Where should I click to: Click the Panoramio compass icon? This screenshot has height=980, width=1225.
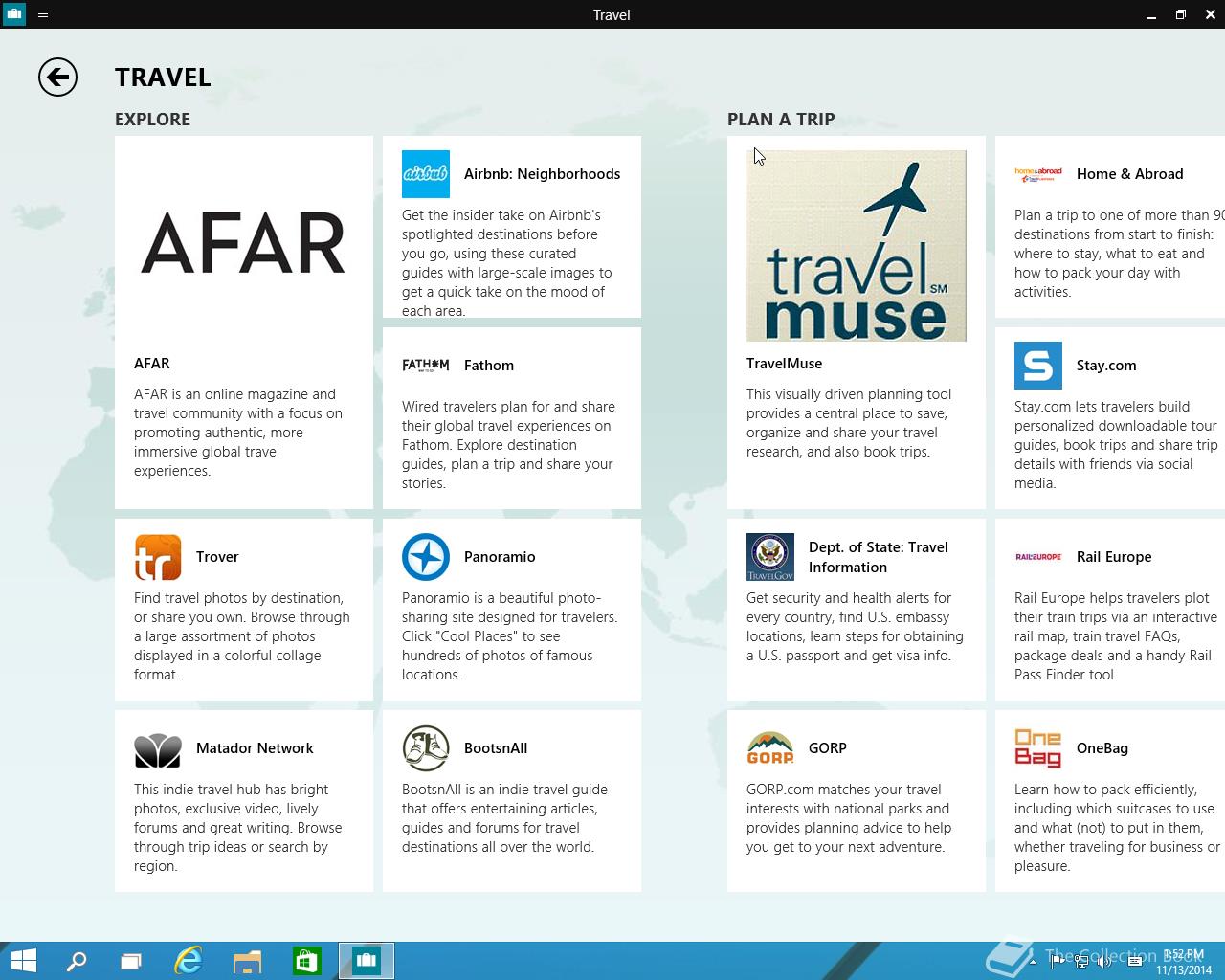[426, 557]
